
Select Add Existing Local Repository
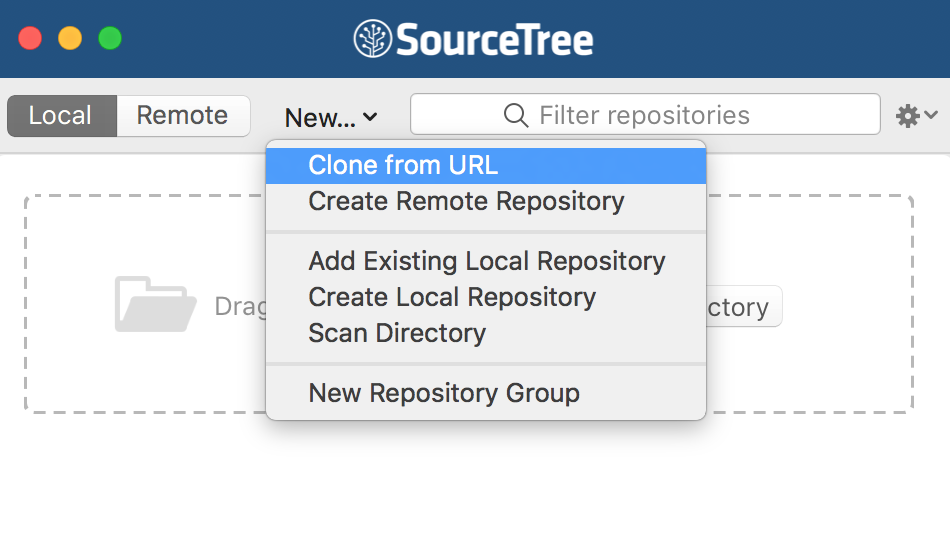click(486, 261)
